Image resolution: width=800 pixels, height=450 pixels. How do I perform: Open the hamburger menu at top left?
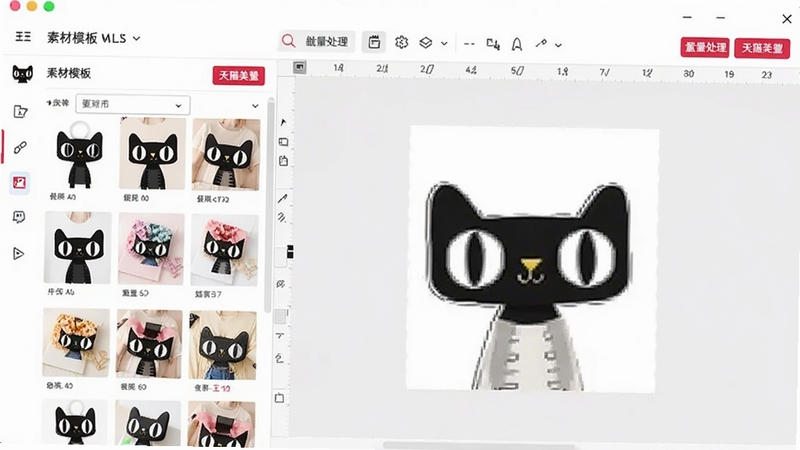tap(23, 37)
